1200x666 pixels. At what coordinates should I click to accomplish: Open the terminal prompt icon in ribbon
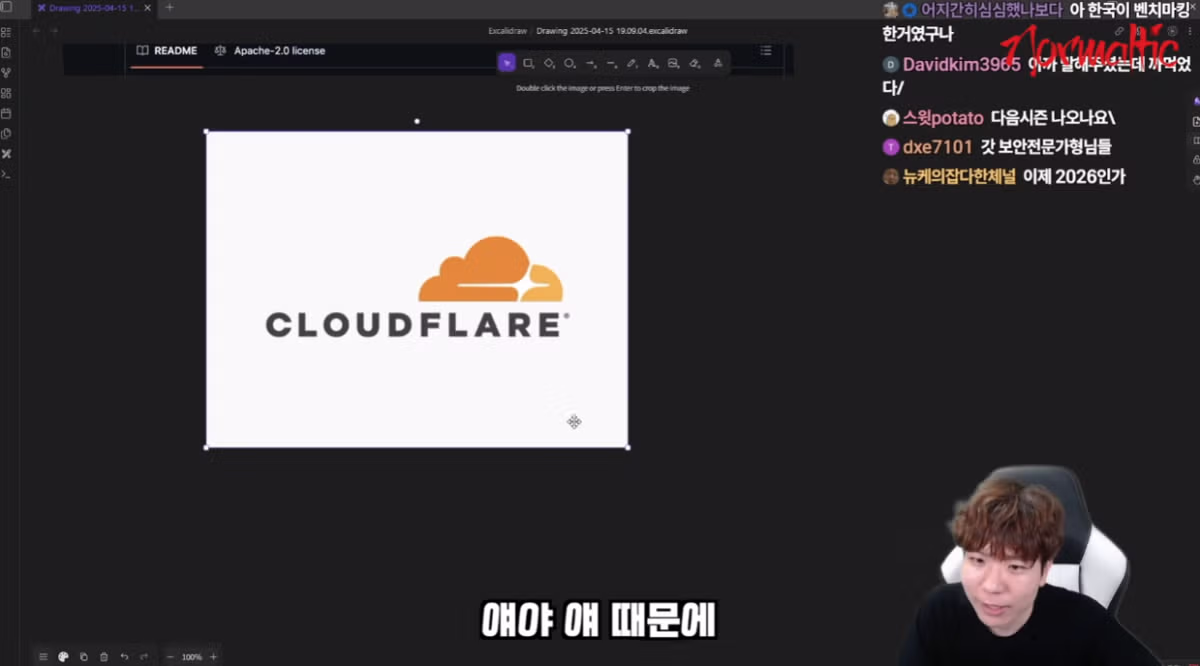point(6,174)
